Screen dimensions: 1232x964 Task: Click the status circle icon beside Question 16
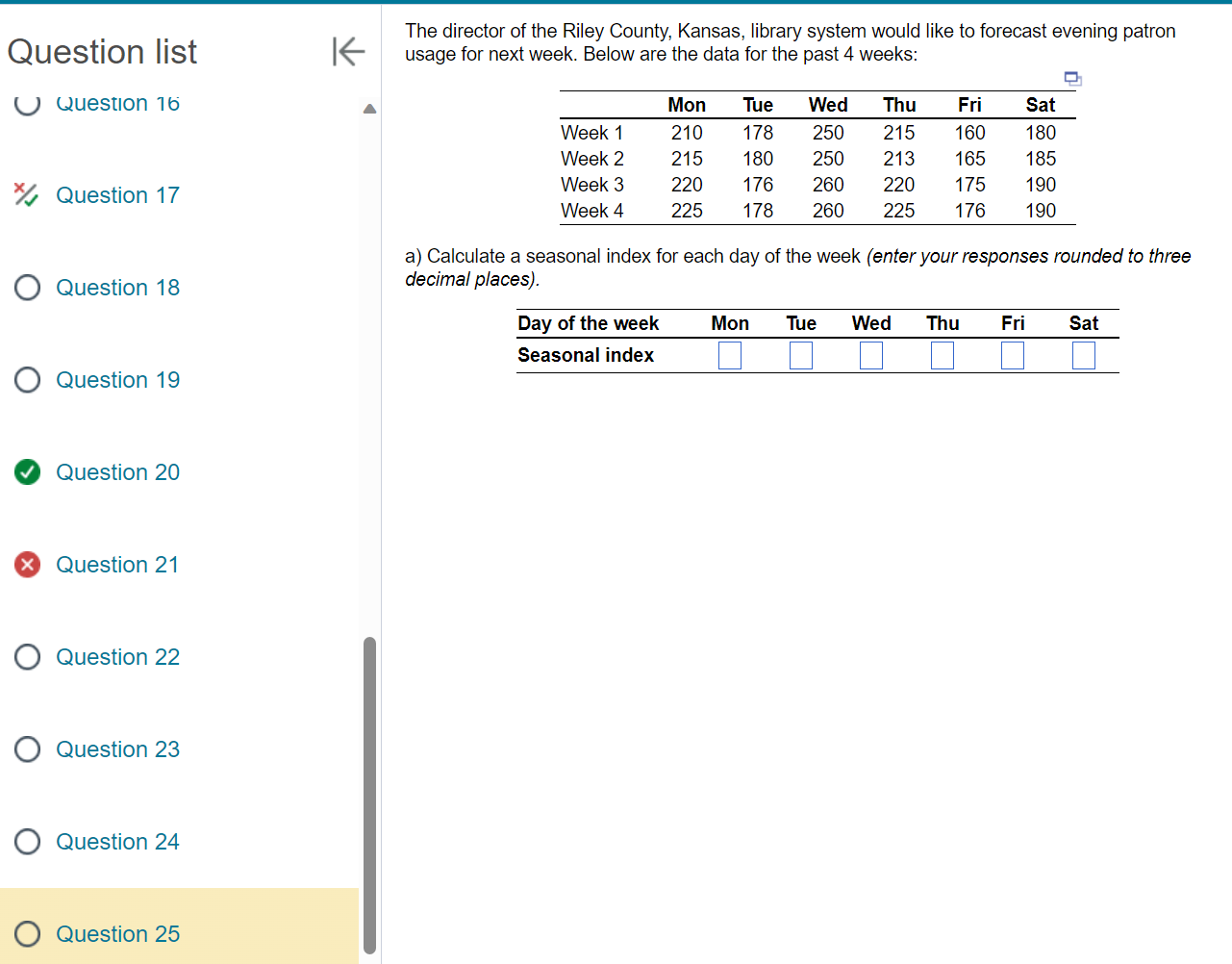point(27,103)
